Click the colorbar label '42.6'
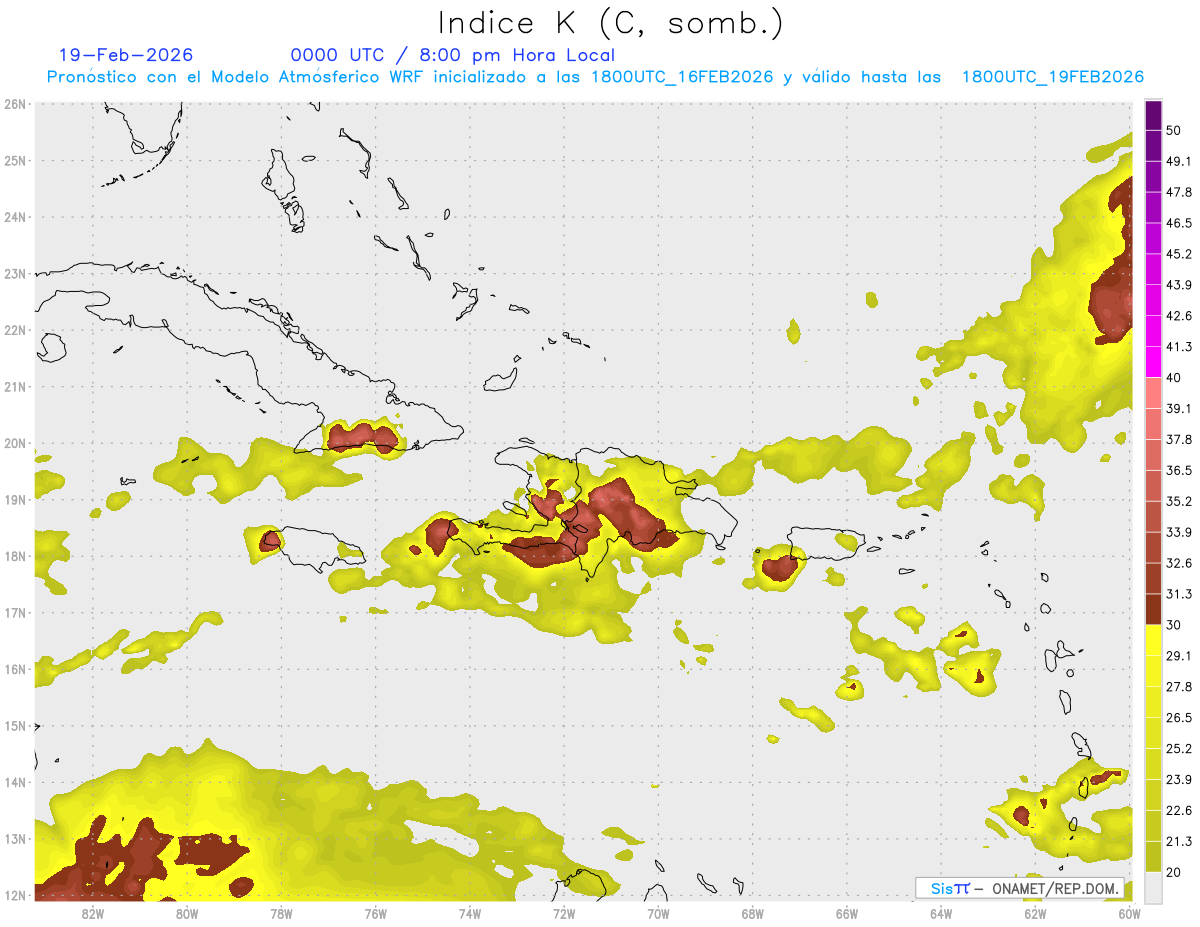This screenshot has width=1200, height=927. point(1178,316)
